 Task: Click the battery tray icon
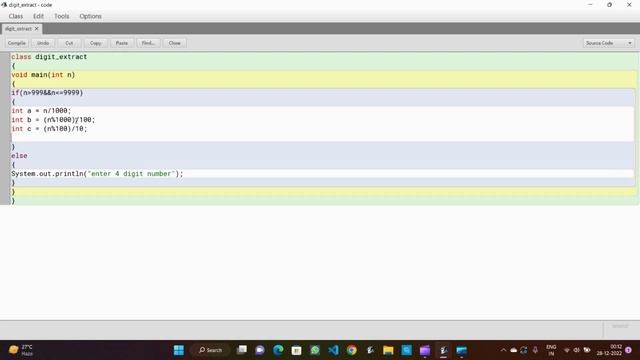click(x=587, y=350)
